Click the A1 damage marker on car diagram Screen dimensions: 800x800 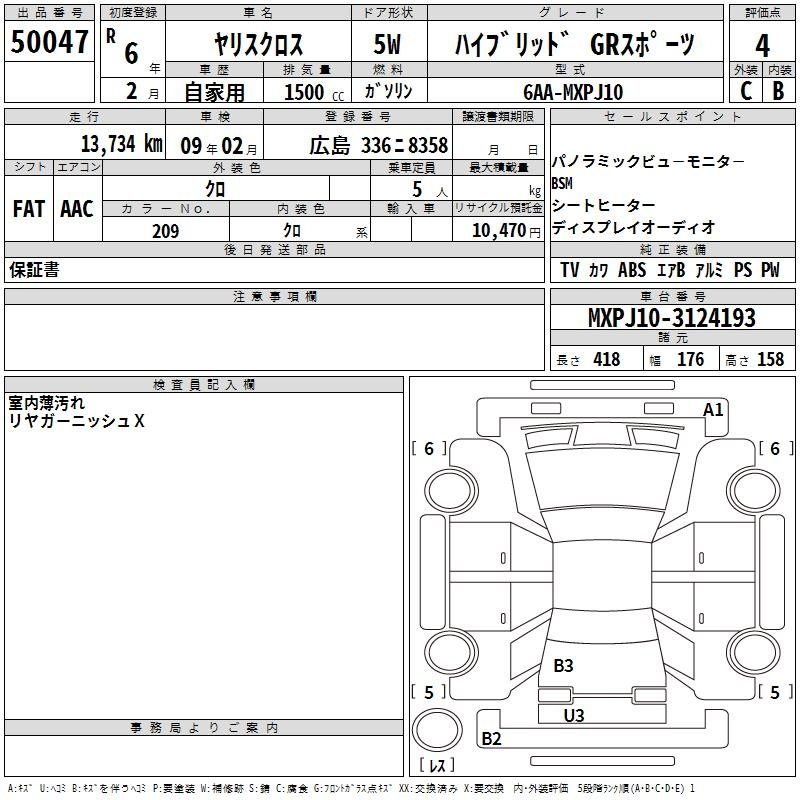click(713, 409)
